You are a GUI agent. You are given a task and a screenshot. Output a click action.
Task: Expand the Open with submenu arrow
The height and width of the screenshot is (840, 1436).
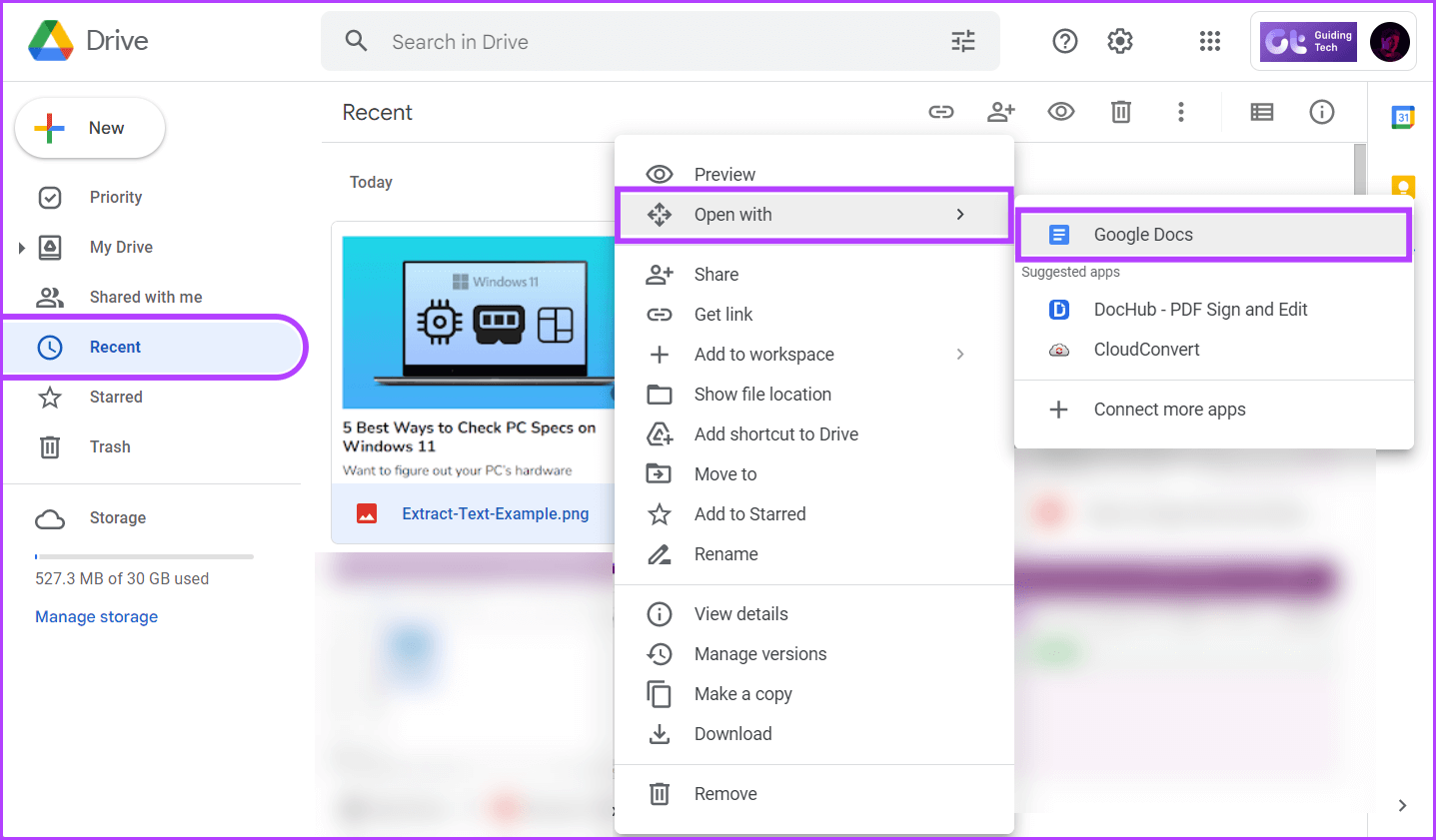coord(960,214)
